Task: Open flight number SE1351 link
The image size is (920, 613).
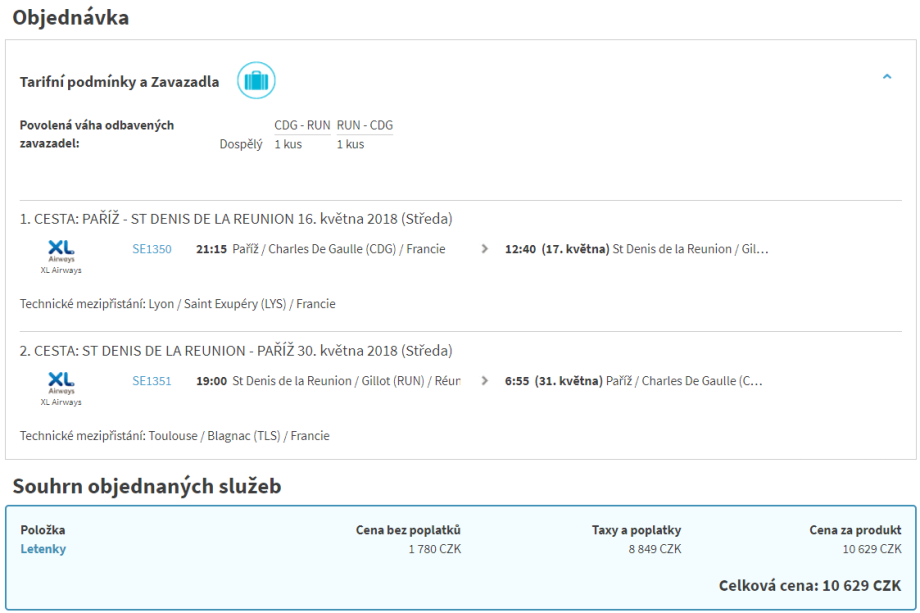Action: click(152, 381)
